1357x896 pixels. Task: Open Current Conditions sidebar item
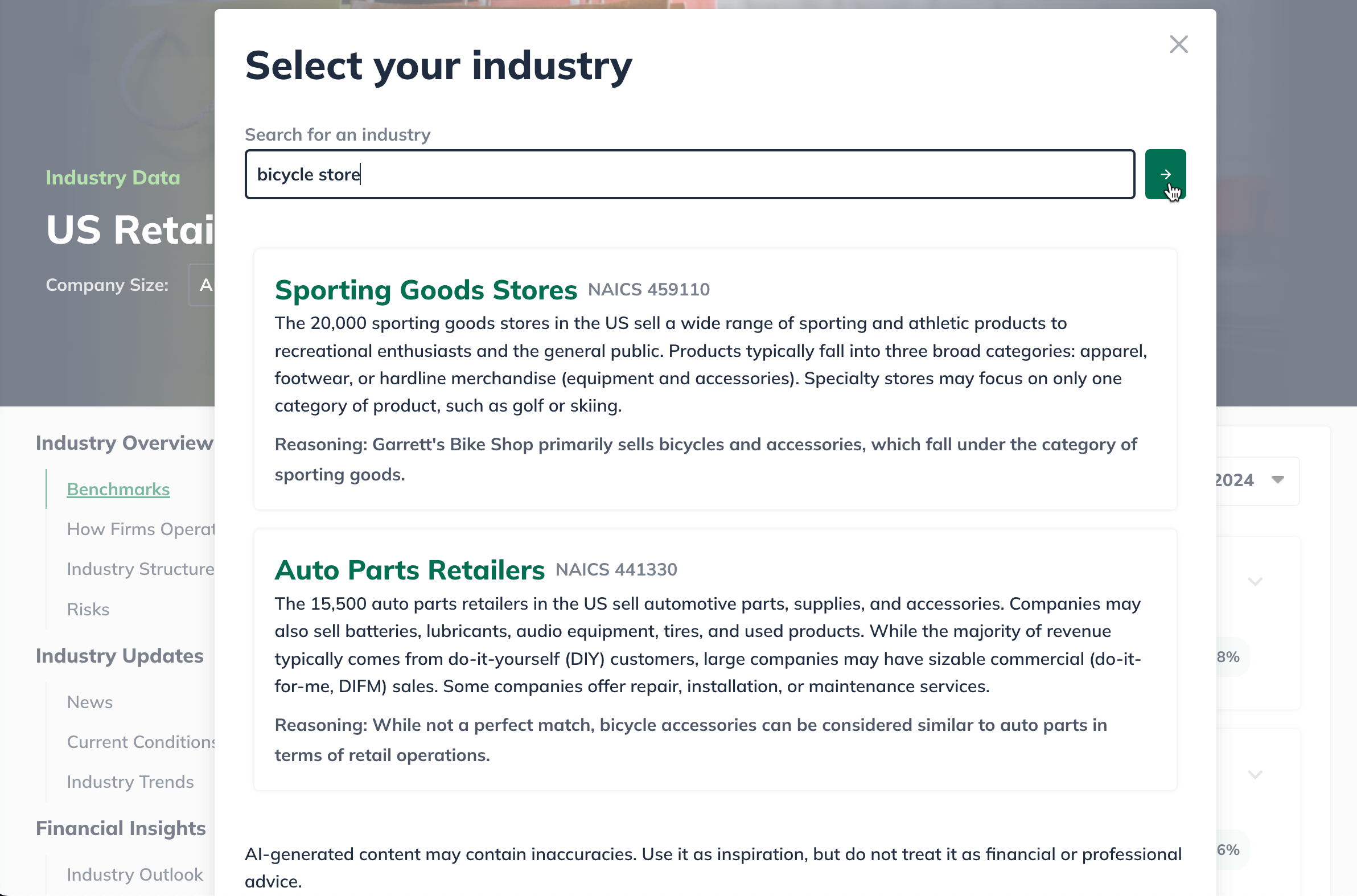tap(141, 742)
